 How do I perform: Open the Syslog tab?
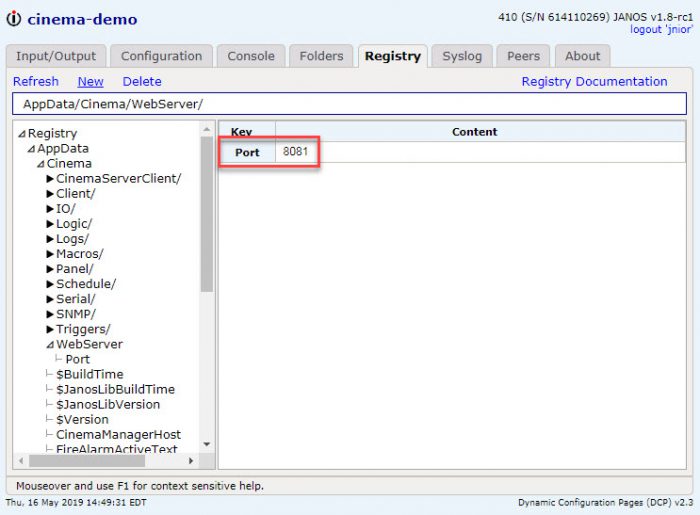(x=462, y=56)
